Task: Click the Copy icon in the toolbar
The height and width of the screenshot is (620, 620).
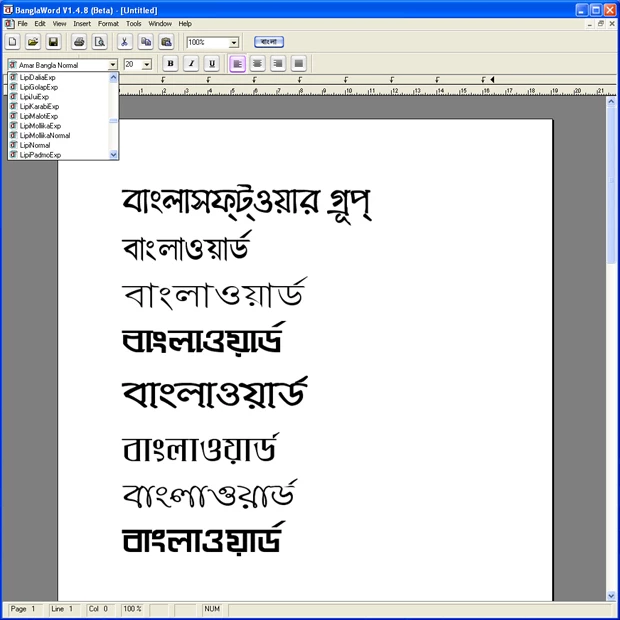Action: (x=146, y=42)
